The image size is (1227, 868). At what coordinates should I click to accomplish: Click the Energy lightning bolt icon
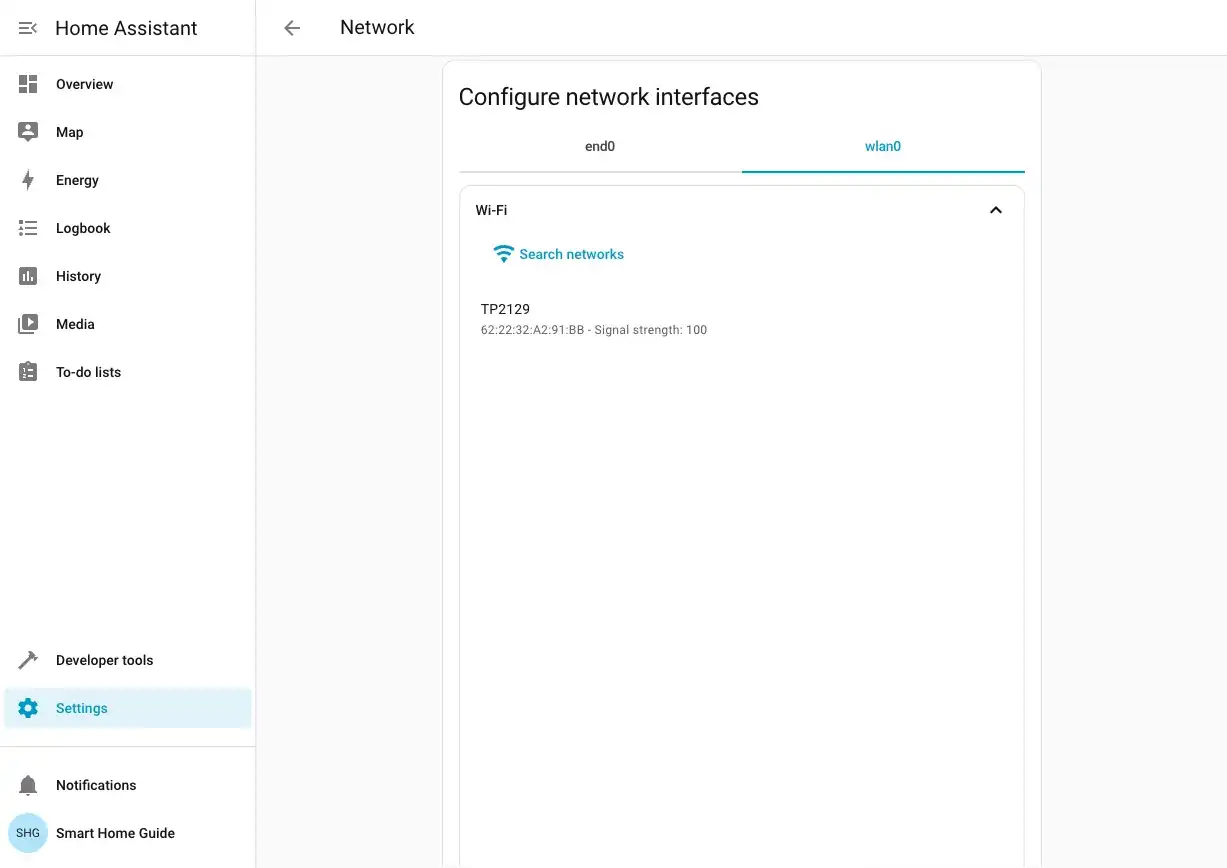click(28, 180)
